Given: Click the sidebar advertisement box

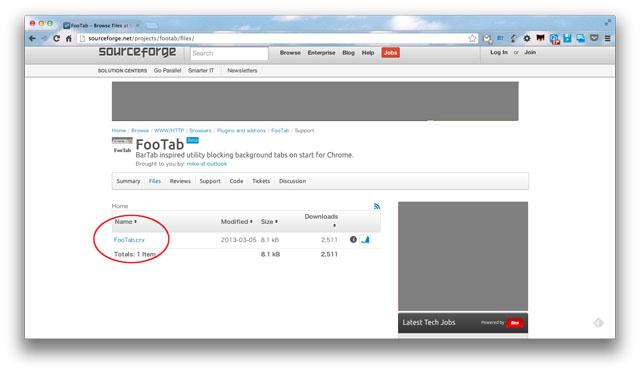Looking at the screenshot, I should click(463, 256).
